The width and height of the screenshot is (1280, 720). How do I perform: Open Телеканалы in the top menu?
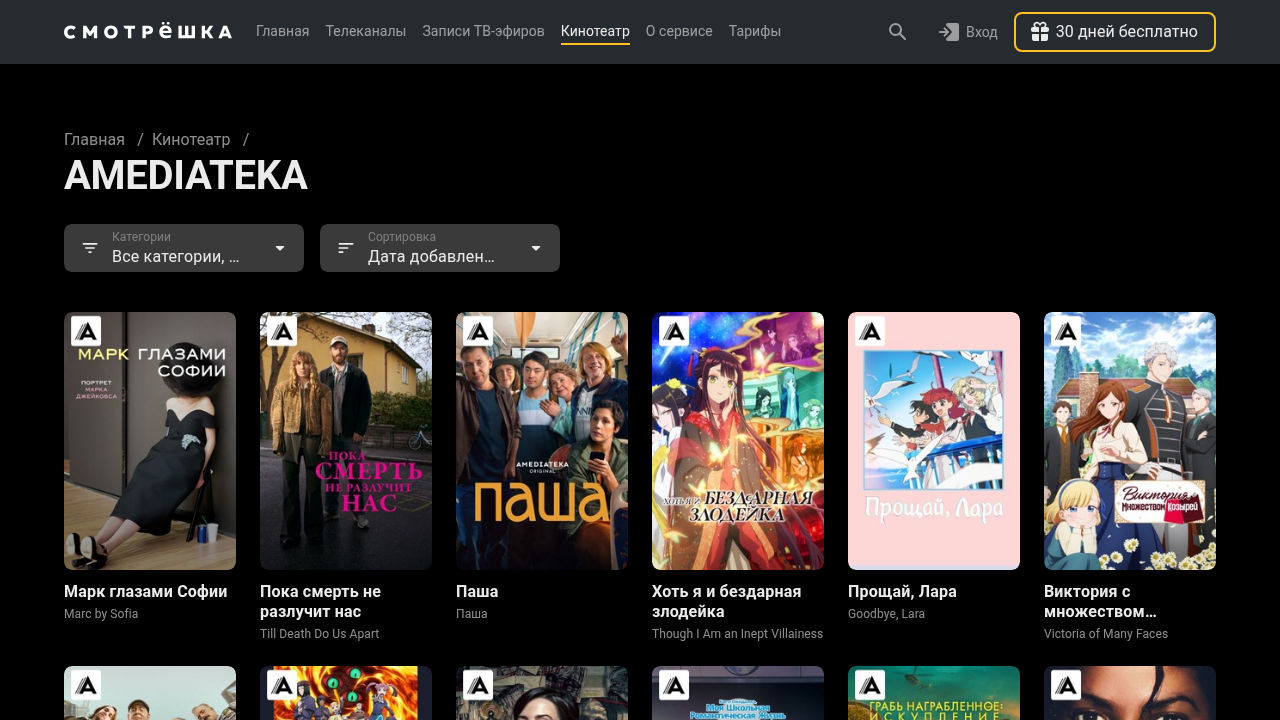tap(366, 32)
